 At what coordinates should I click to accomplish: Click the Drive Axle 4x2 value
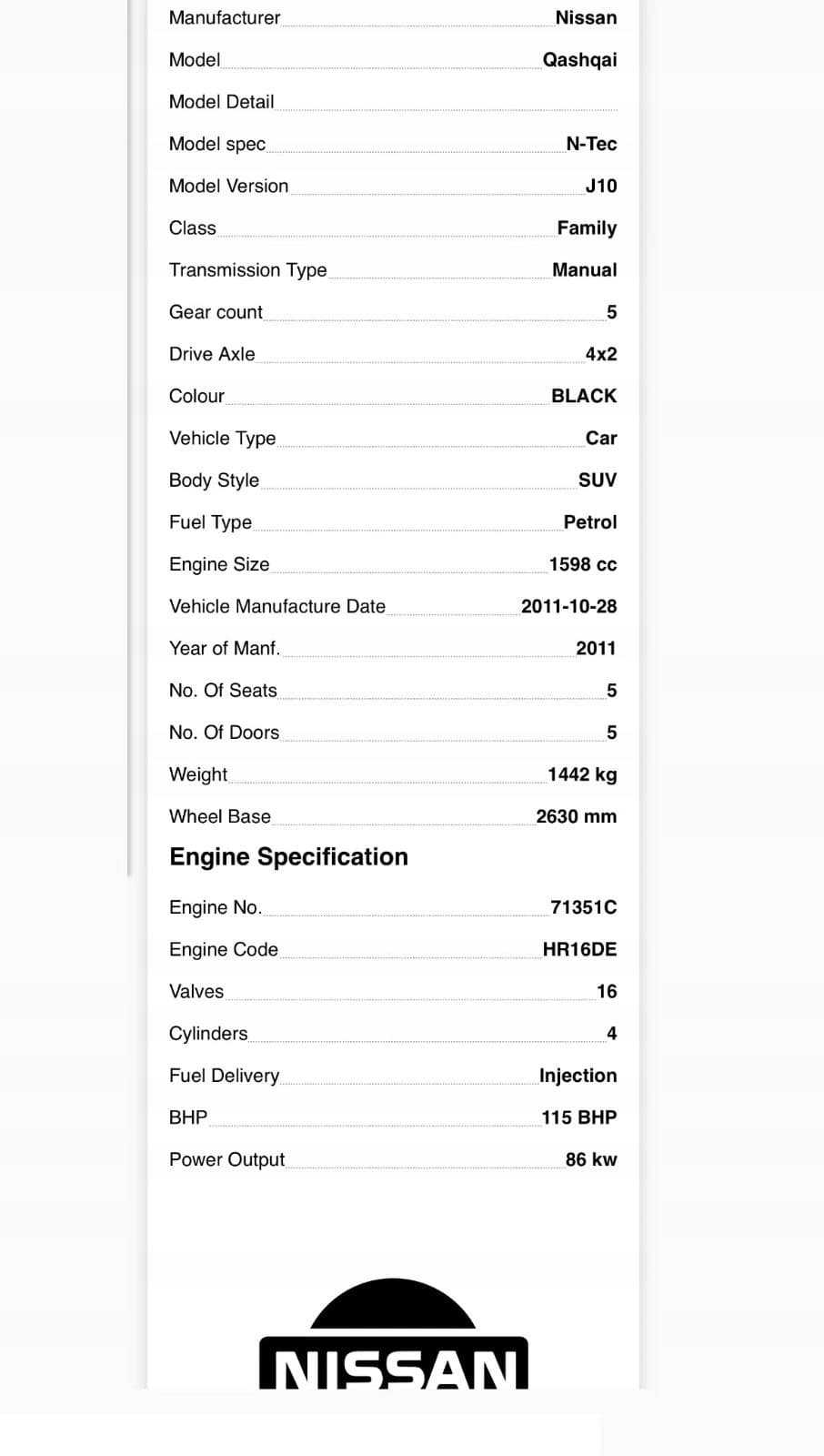tap(601, 354)
